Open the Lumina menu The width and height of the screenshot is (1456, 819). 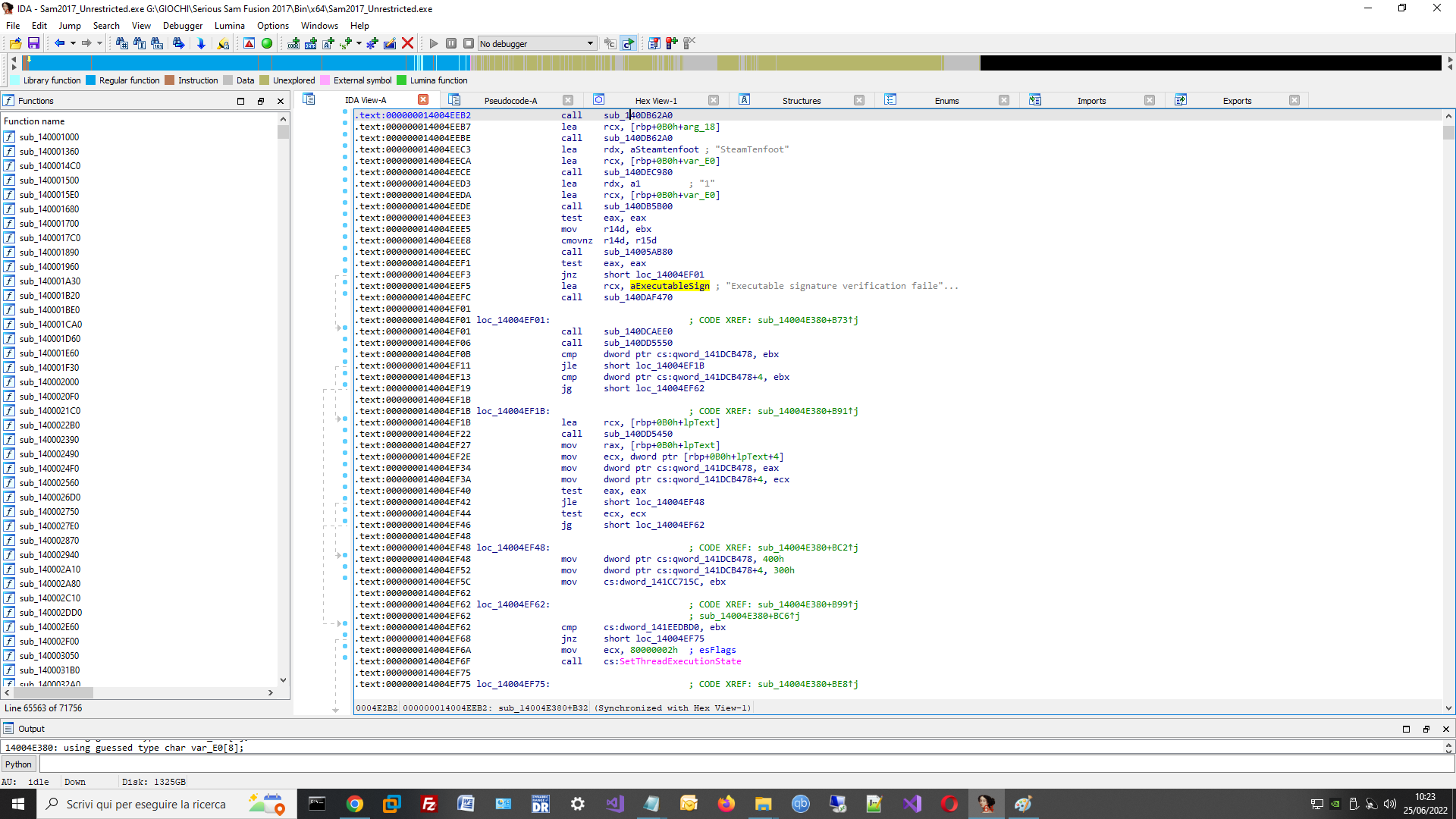[x=229, y=25]
